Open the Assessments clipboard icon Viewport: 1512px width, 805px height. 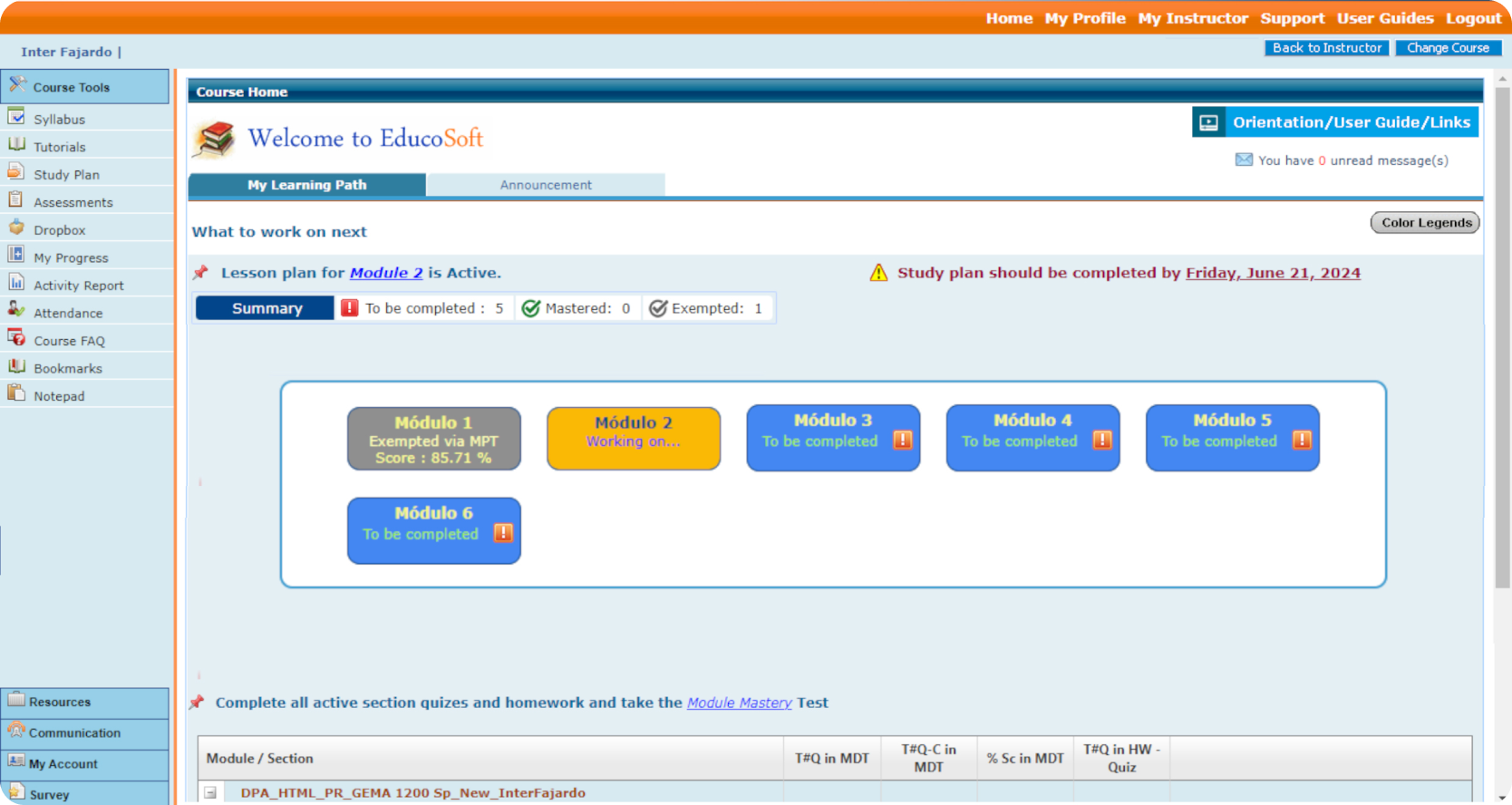pos(16,199)
